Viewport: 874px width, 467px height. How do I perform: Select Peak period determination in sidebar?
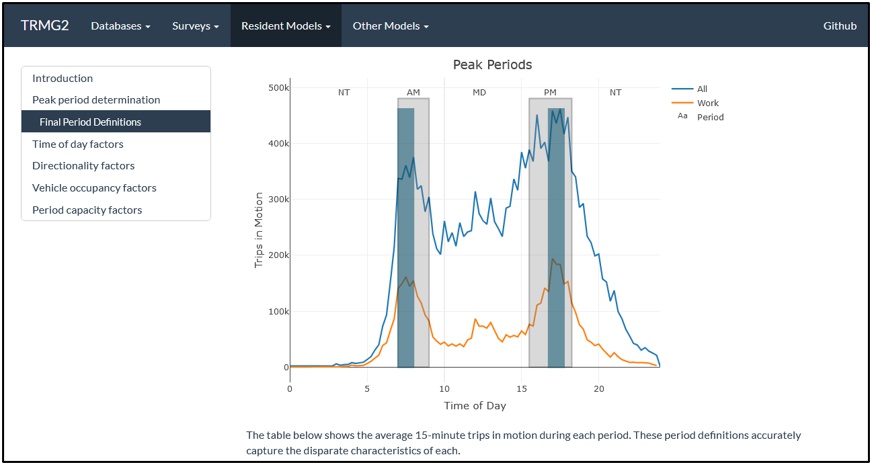(96, 100)
